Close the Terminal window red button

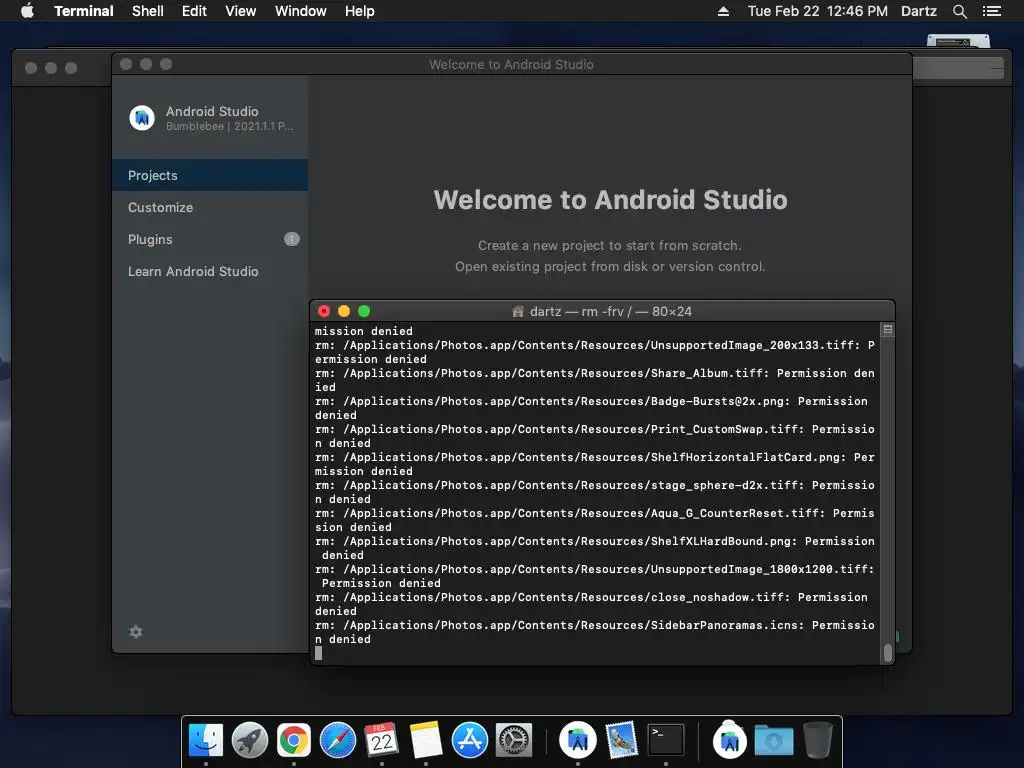[x=324, y=312]
